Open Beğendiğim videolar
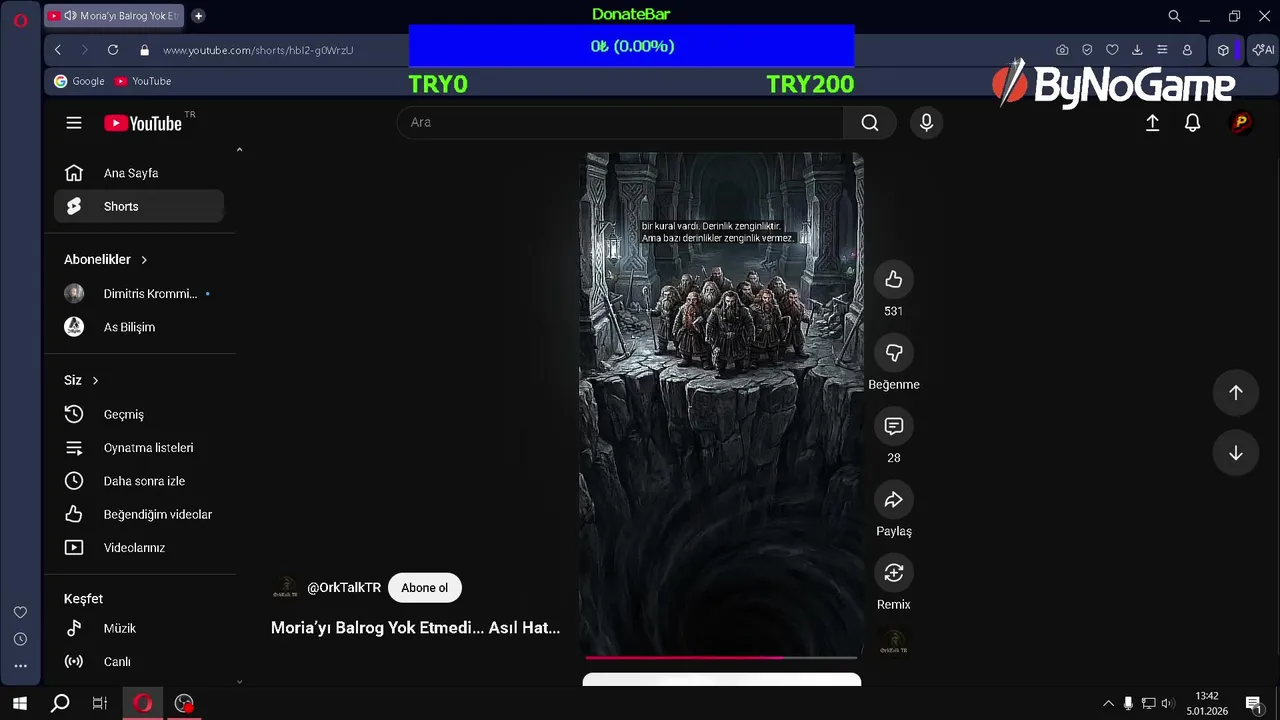Image resolution: width=1280 pixels, height=720 pixels. pyautogui.click(x=139, y=514)
